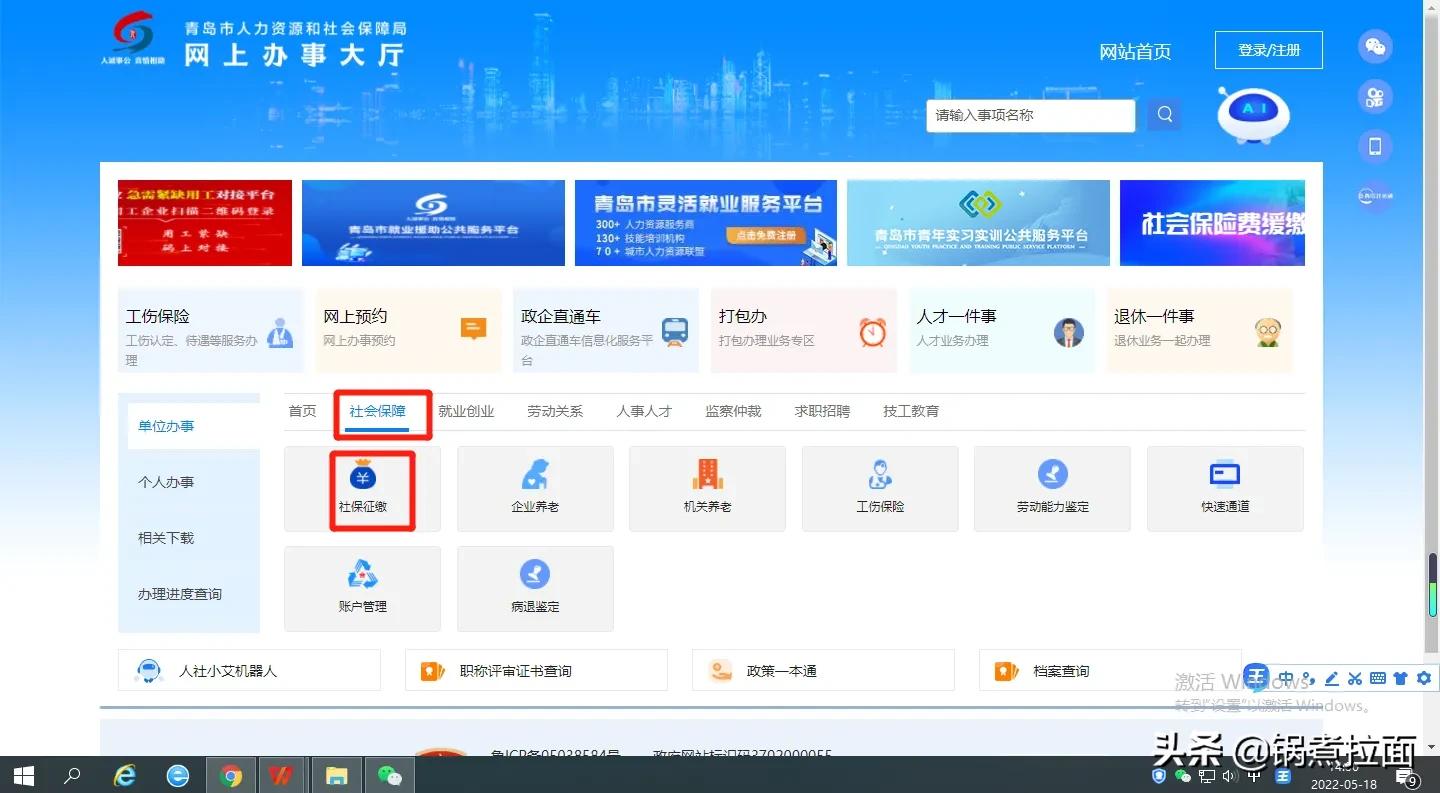Open the 个人办事 sidebar menu
This screenshot has width=1440, height=793.
(x=165, y=481)
